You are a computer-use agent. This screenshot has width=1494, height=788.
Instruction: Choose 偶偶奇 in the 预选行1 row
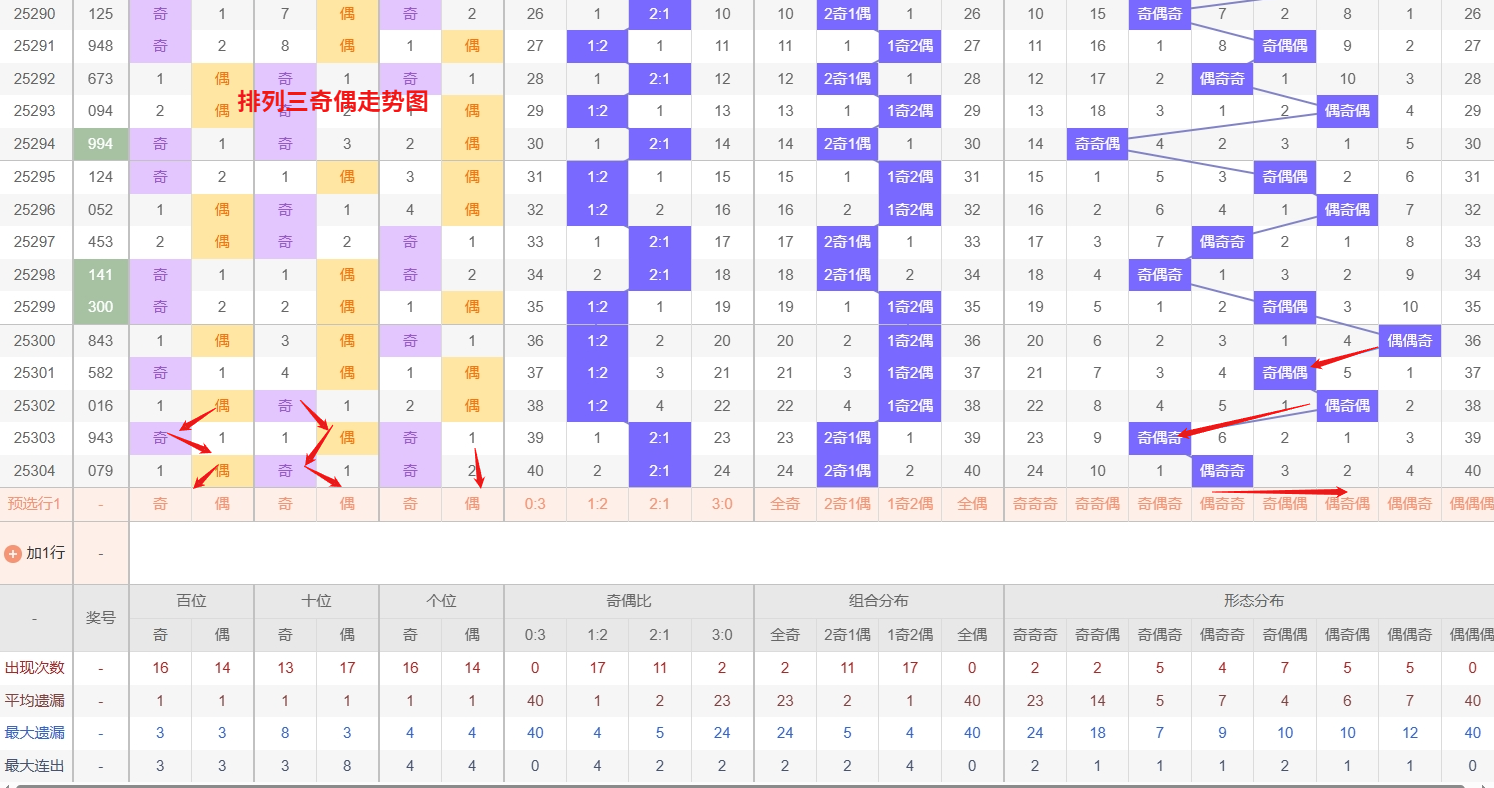coord(1410,504)
